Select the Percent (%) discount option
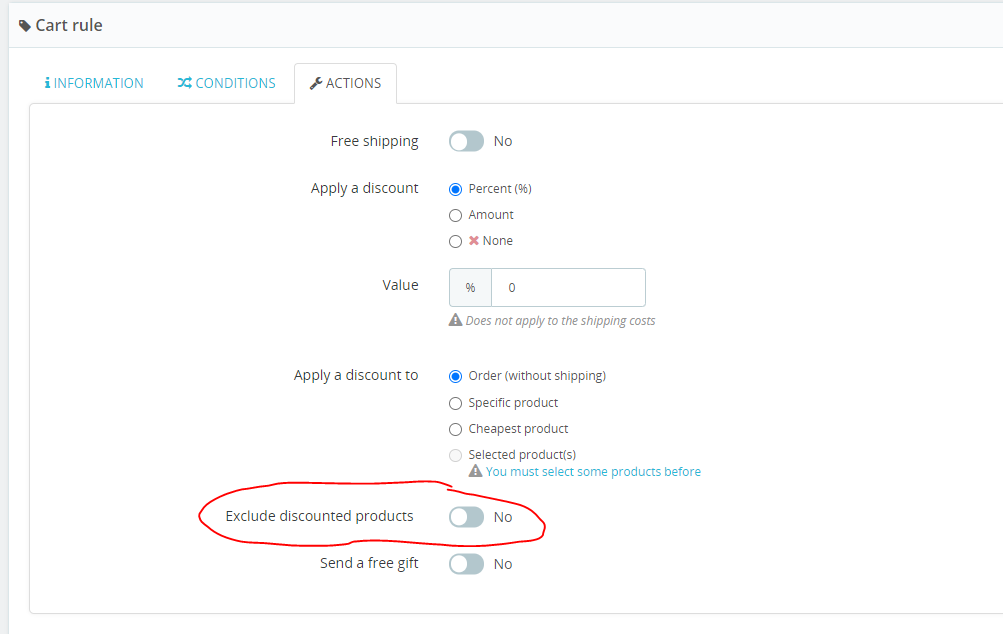 coord(455,188)
